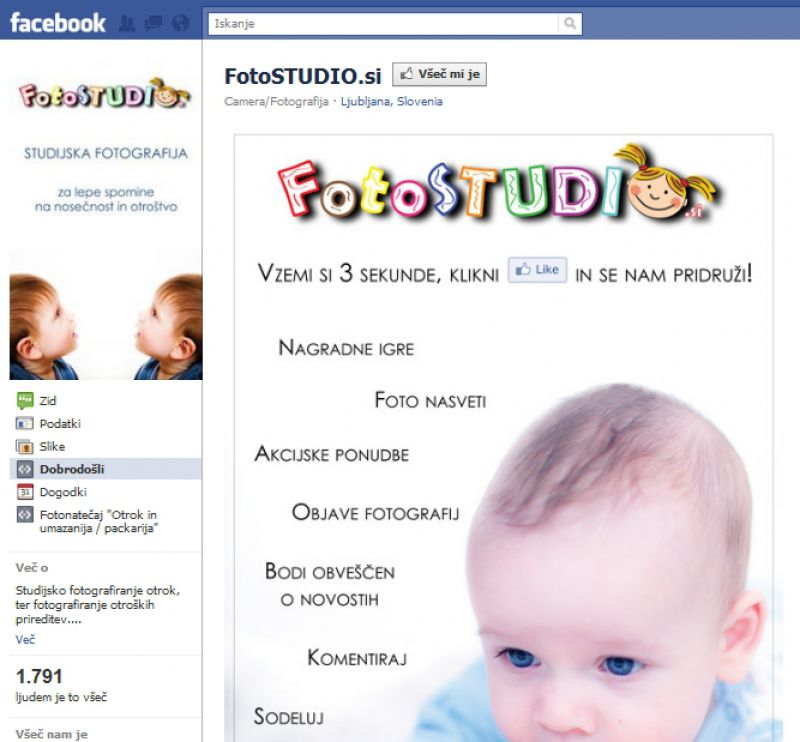
Task: Click the Camera/Fotografija category text
Action: click(x=277, y=102)
